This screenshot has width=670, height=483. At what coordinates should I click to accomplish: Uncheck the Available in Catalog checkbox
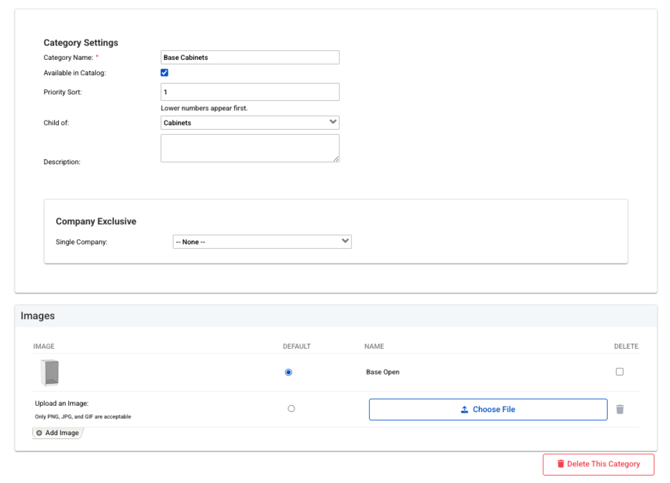165,73
